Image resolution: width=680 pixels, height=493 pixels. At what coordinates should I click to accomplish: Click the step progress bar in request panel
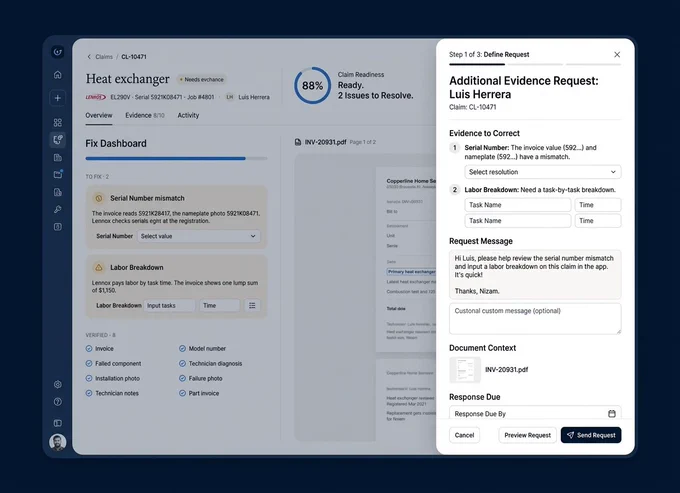coord(535,64)
